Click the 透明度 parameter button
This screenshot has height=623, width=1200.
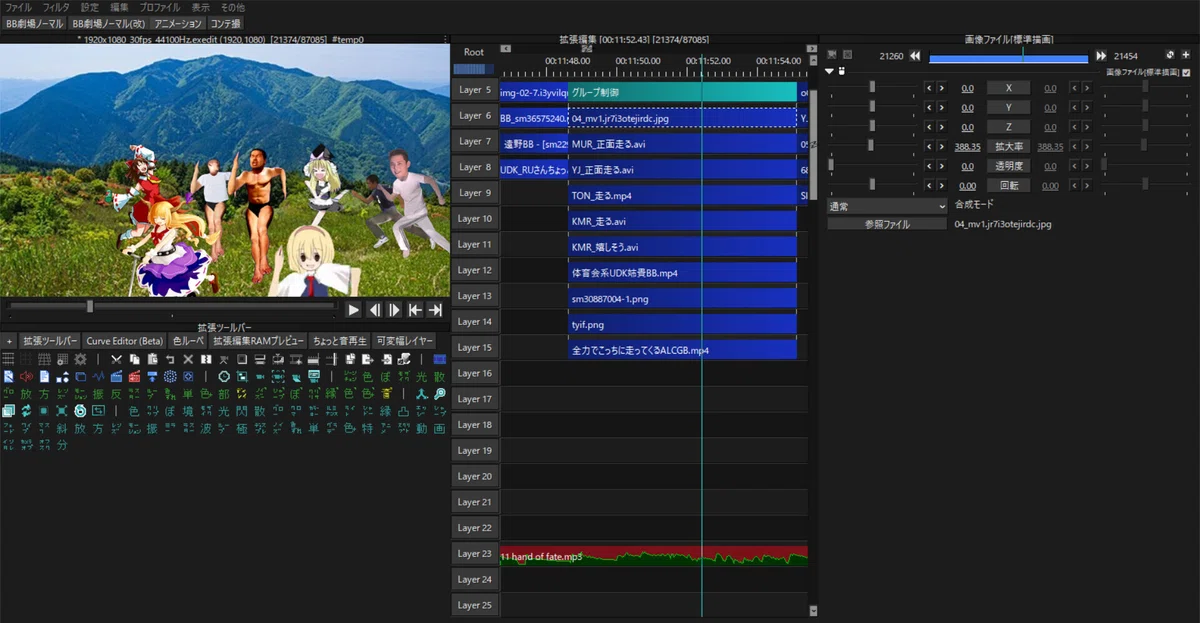pos(1008,166)
